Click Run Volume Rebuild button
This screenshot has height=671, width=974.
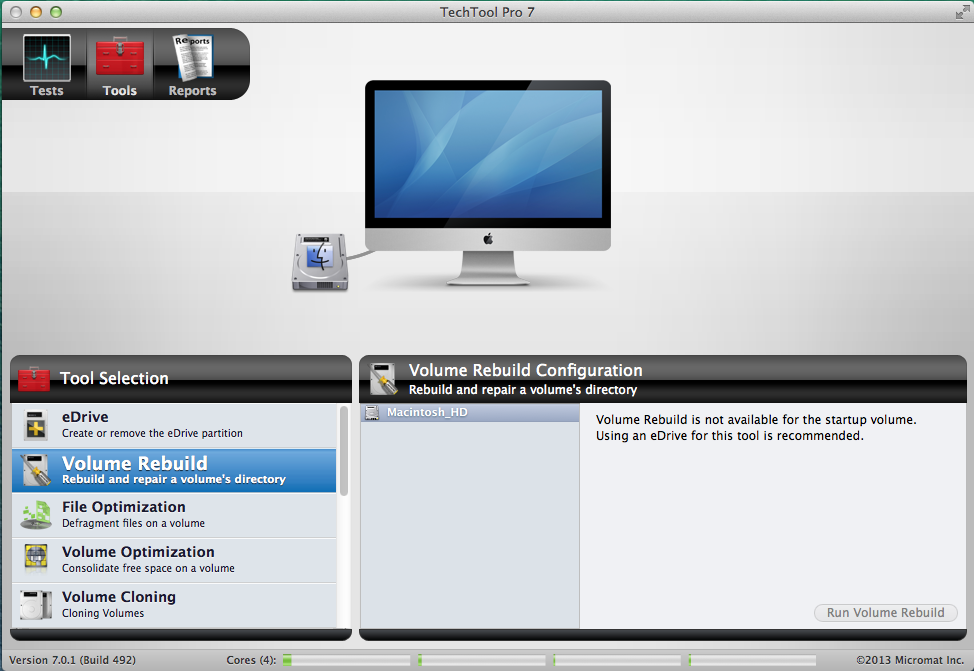(x=885, y=613)
